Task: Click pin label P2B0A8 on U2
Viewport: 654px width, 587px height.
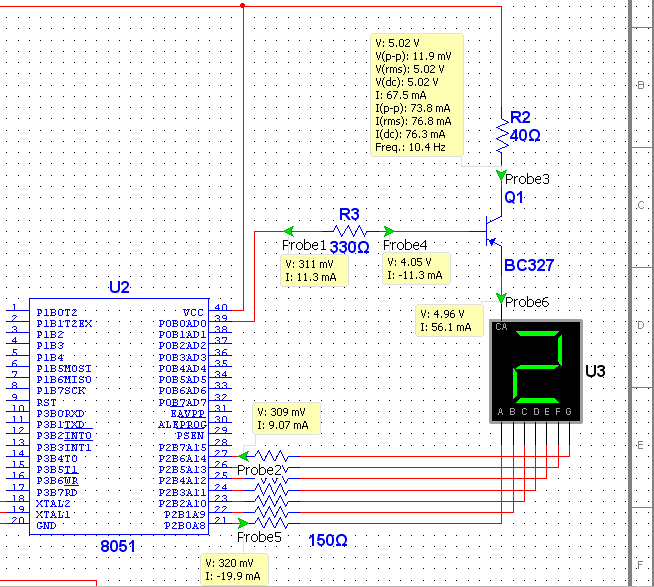Action: click(x=185, y=526)
